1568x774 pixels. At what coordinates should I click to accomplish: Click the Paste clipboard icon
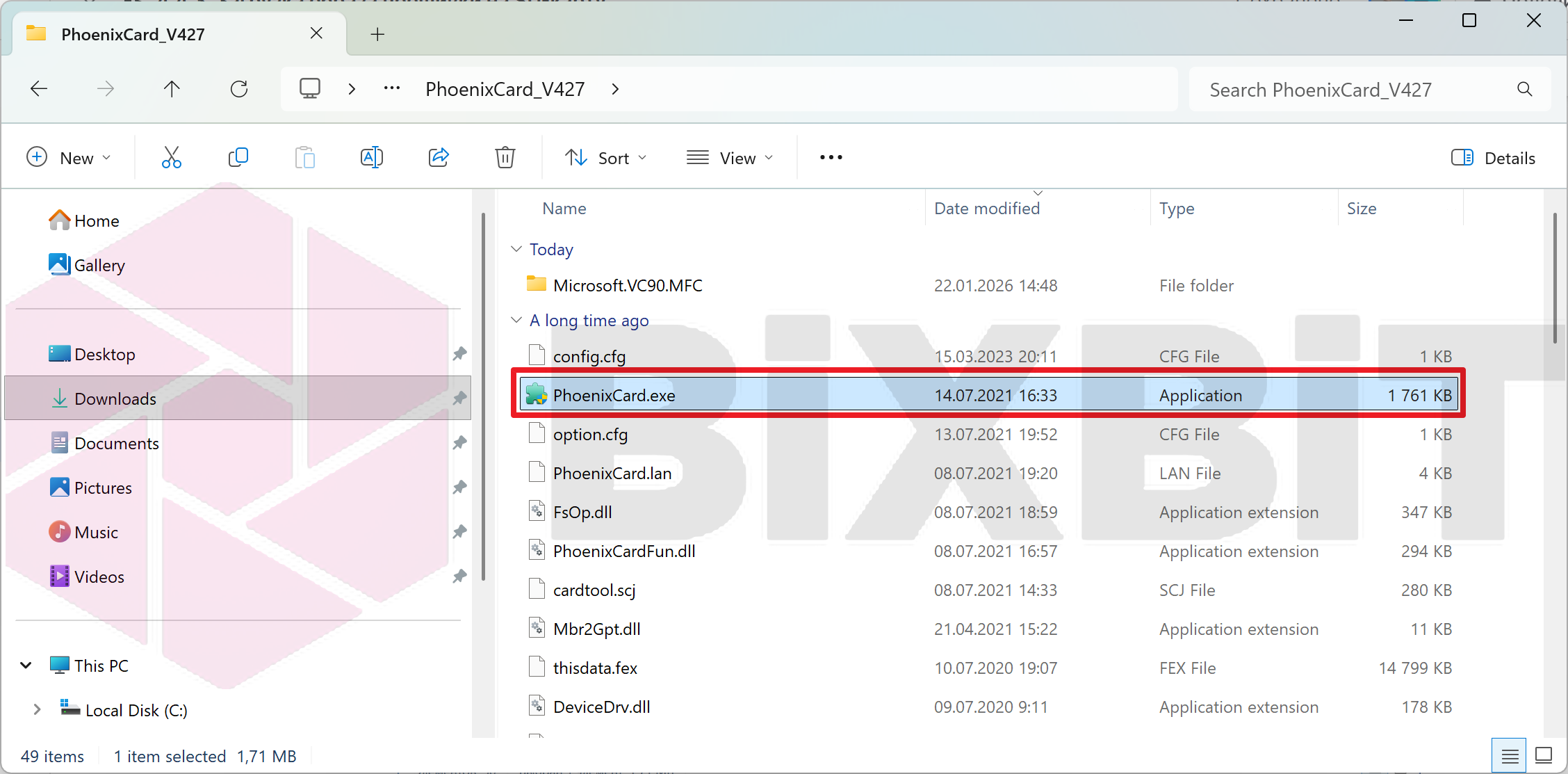tap(305, 158)
